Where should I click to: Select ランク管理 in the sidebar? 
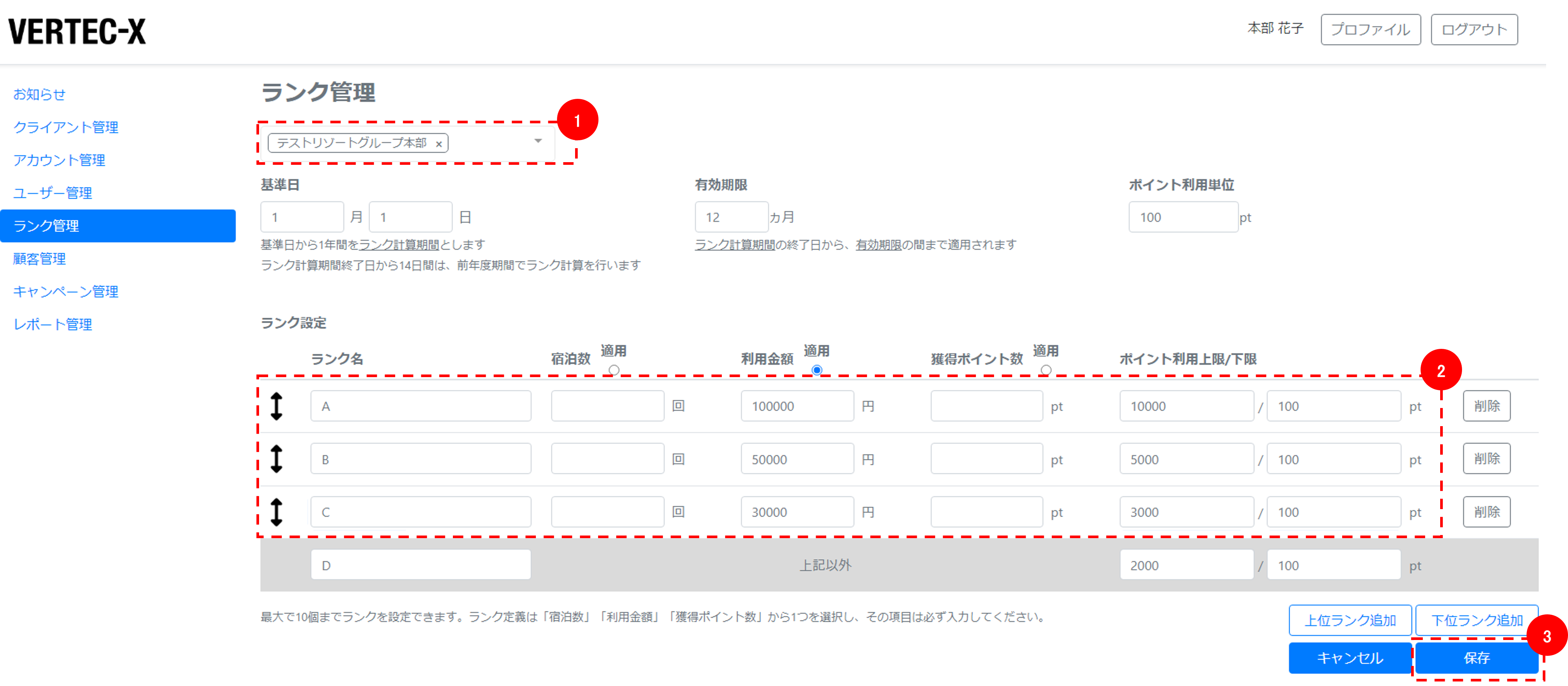(x=118, y=226)
